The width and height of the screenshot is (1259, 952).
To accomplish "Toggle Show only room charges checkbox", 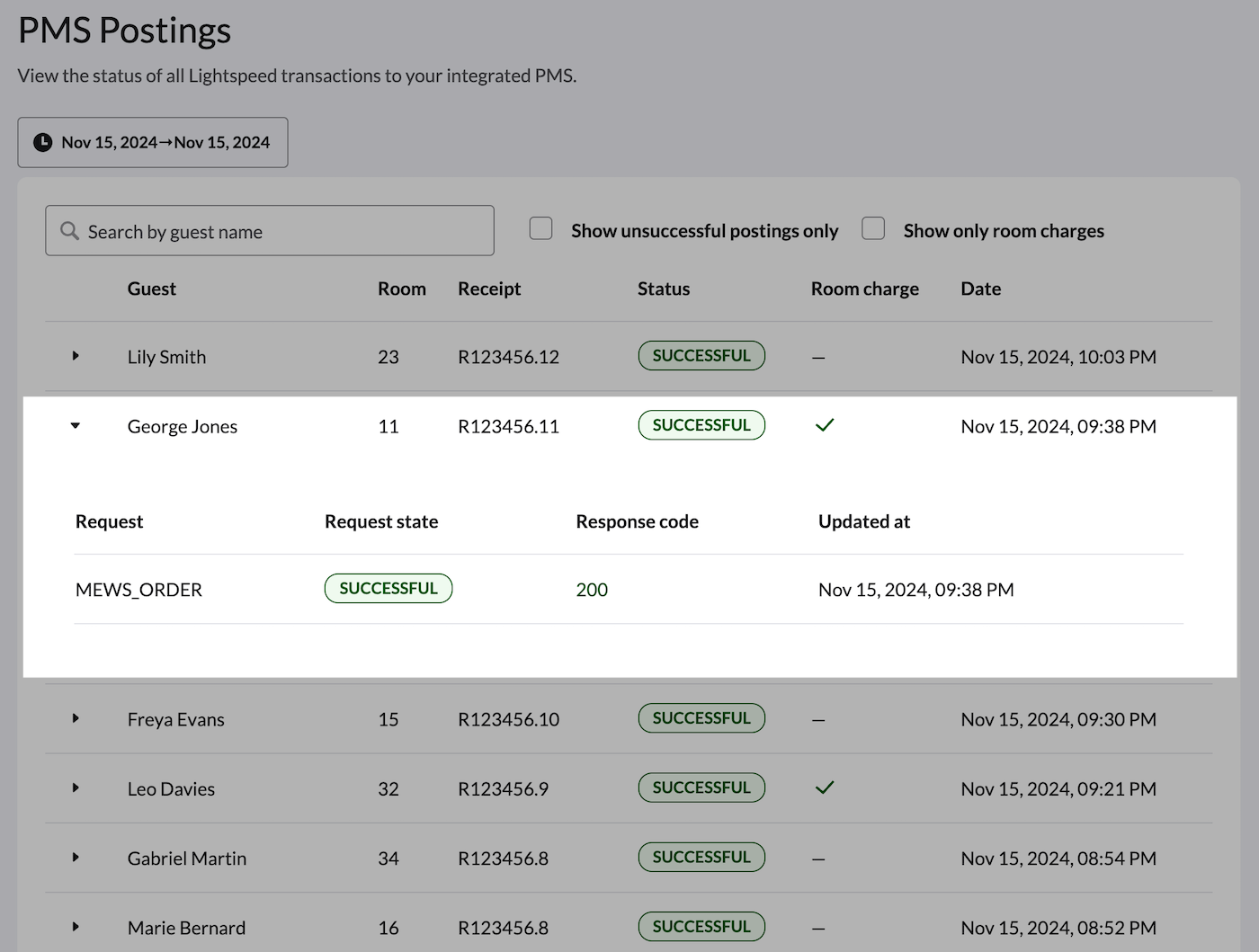I will (873, 228).
